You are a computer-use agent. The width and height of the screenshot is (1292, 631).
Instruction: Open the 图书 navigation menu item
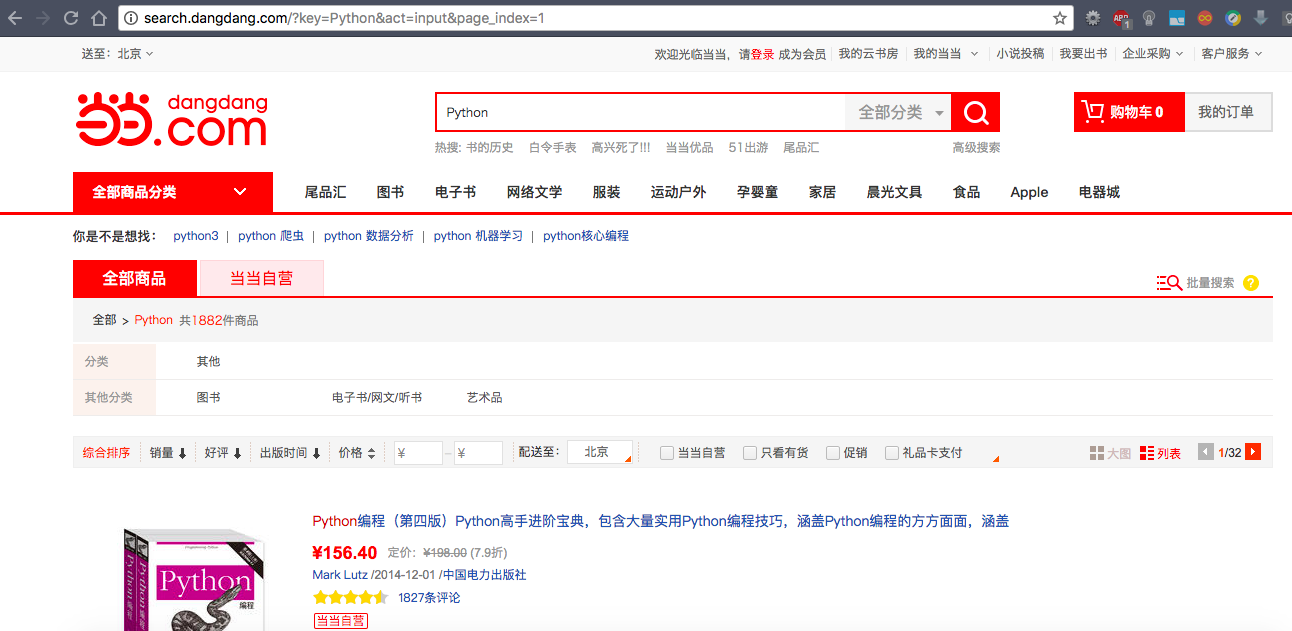point(390,192)
